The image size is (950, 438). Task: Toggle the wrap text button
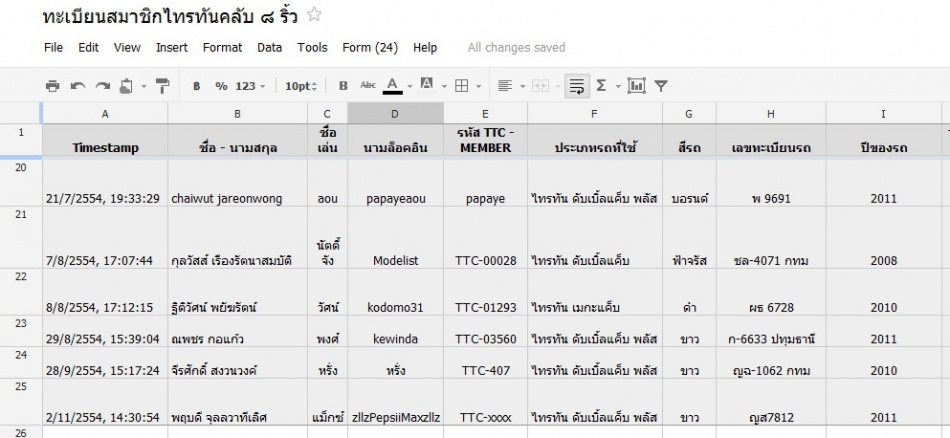pos(577,86)
